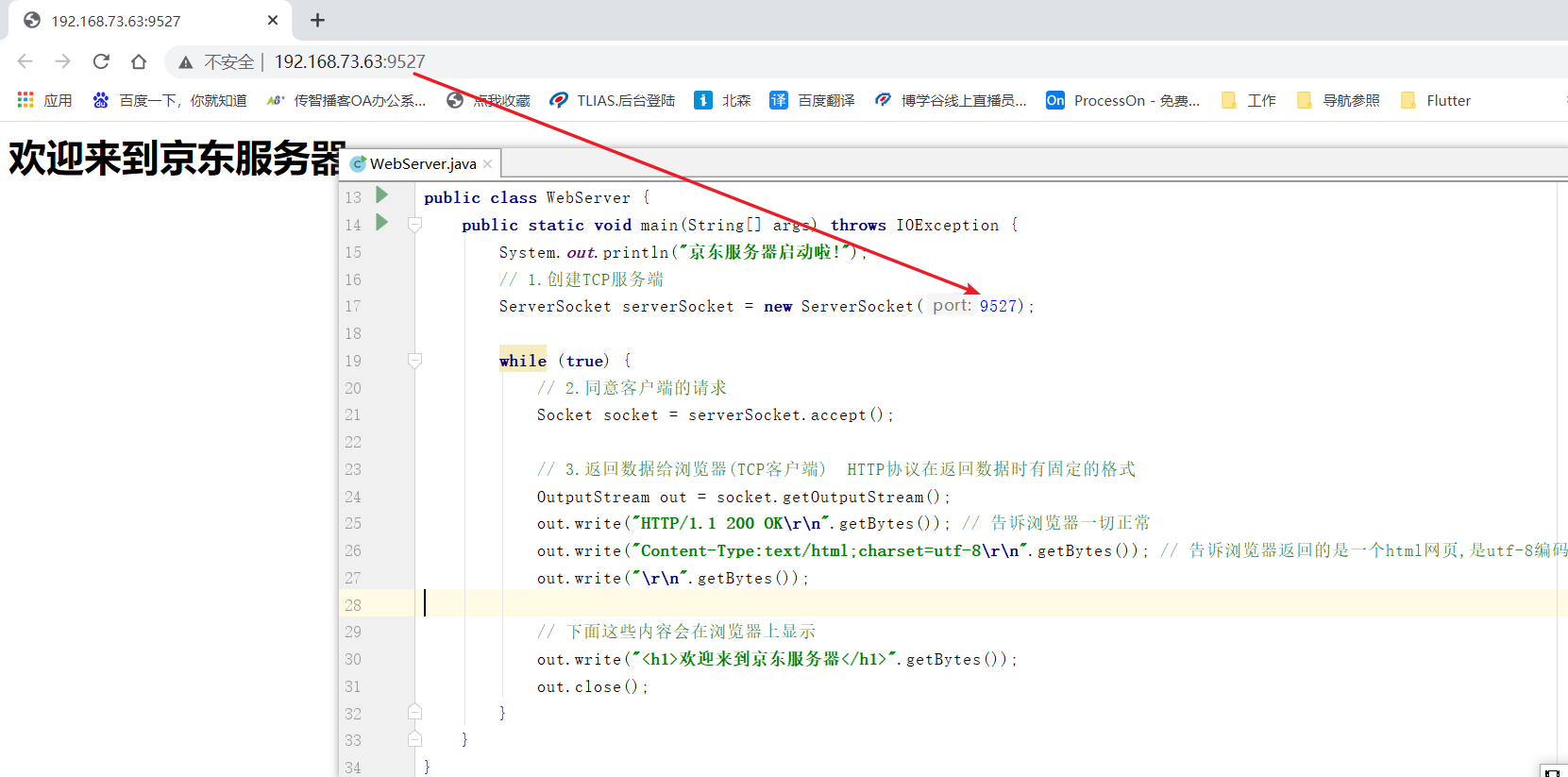Click the 'while' keyword on line 19
The width and height of the screenshot is (1568, 777).
[523, 361]
